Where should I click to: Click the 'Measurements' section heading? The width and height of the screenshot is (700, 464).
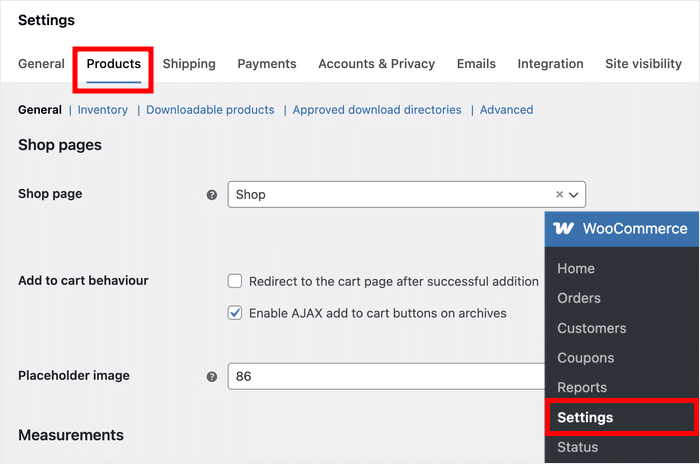(71, 435)
